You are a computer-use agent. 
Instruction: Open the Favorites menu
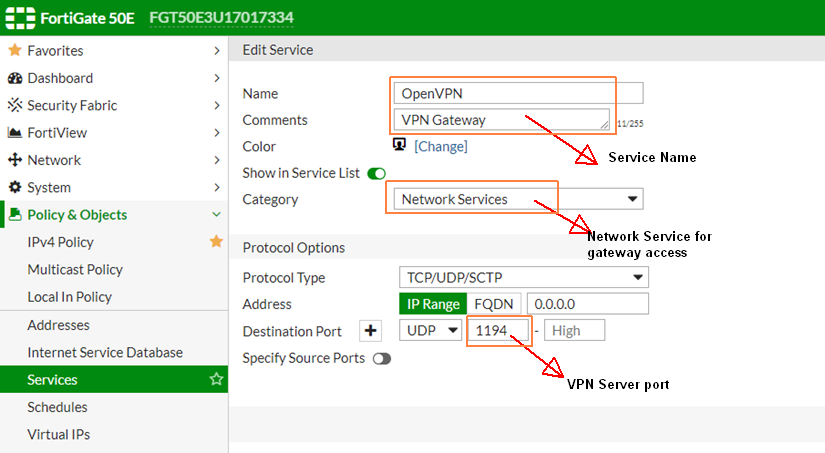click(114, 51)
